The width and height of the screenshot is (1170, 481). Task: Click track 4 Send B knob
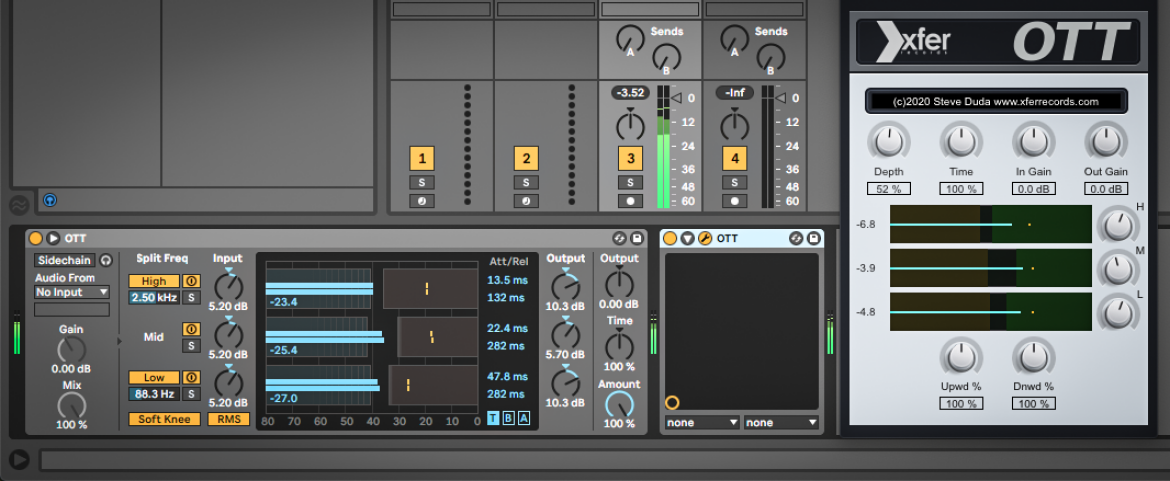771,57
